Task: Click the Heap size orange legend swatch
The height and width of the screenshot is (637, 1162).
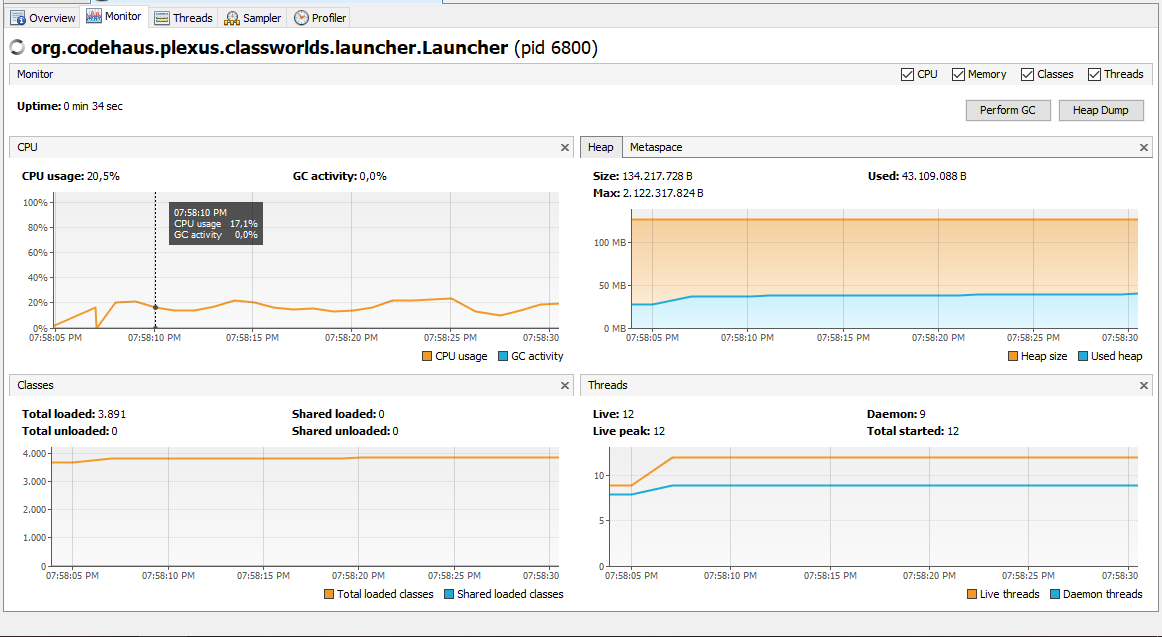Action: point(1012,356)
